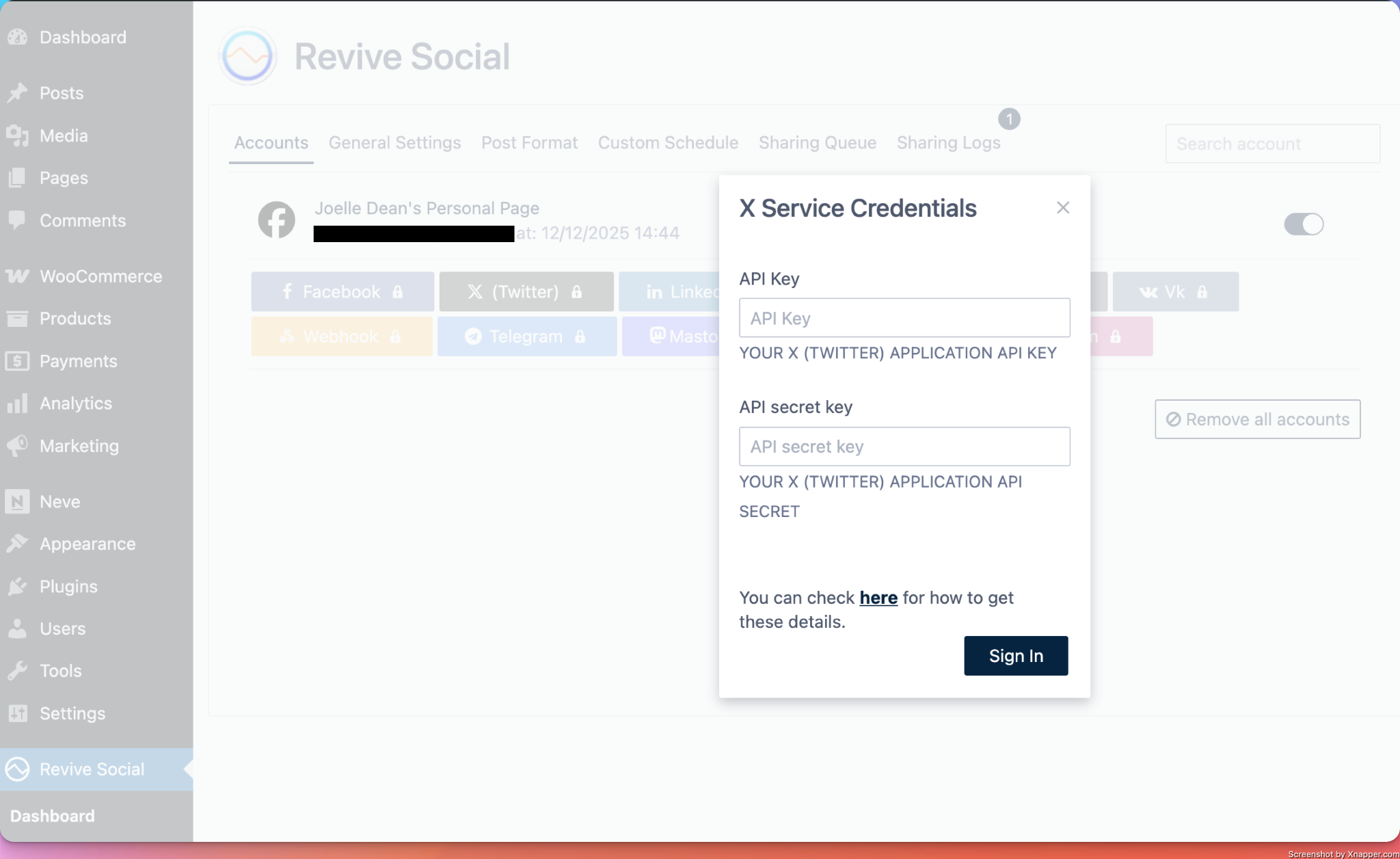Close the X Service Credentials dialog
Screen dimensions: 1400x859
1062,208
